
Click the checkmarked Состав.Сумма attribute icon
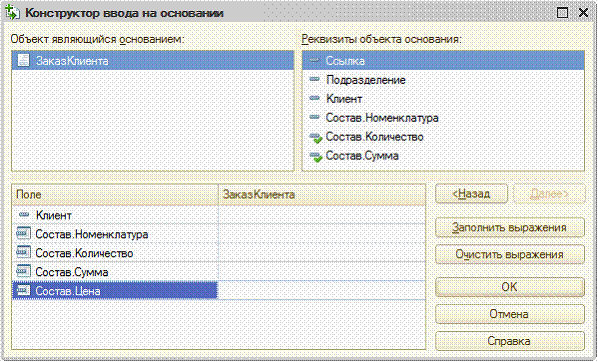315,156
